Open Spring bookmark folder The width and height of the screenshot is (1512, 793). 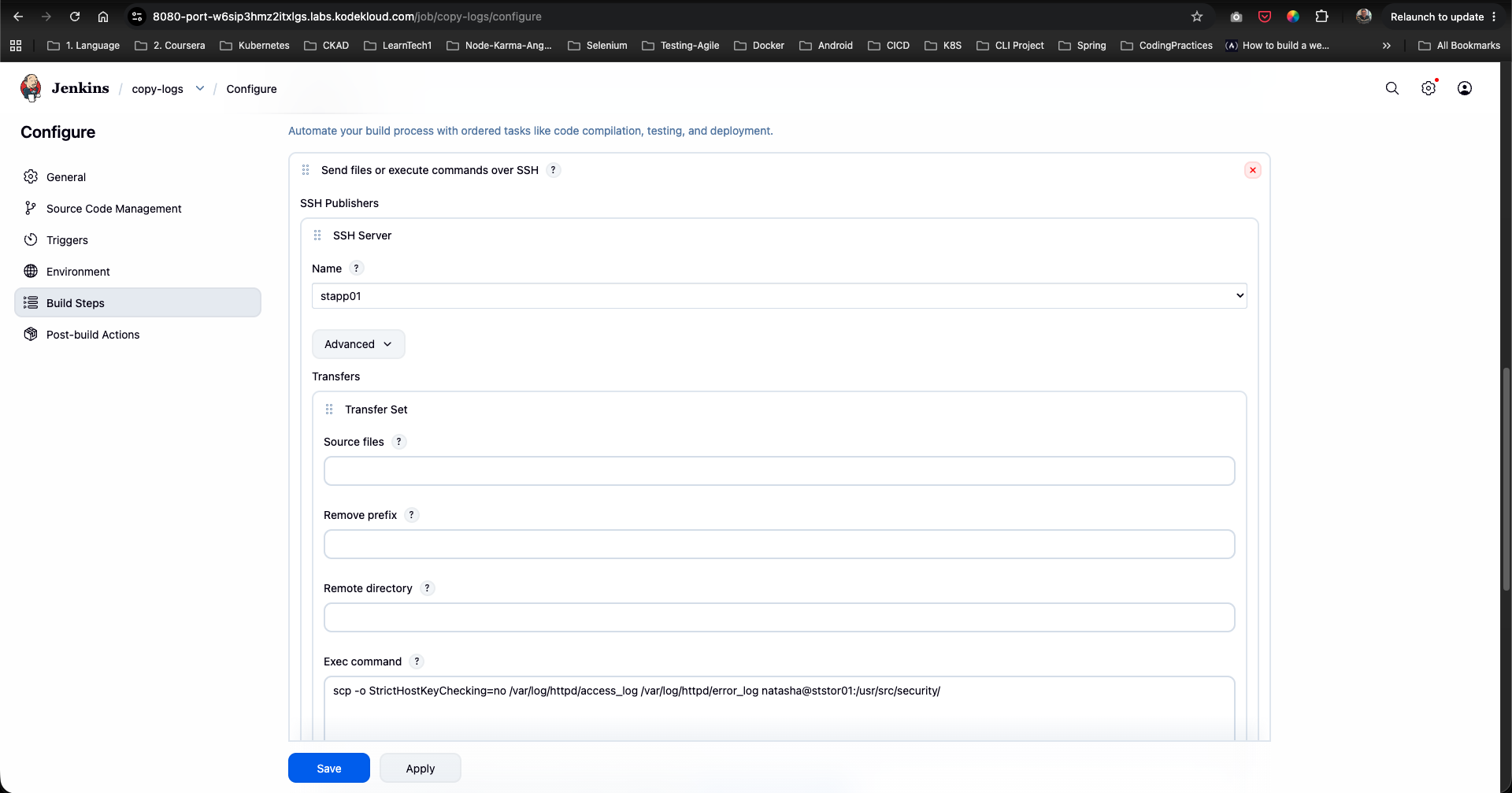[1082, 46]
